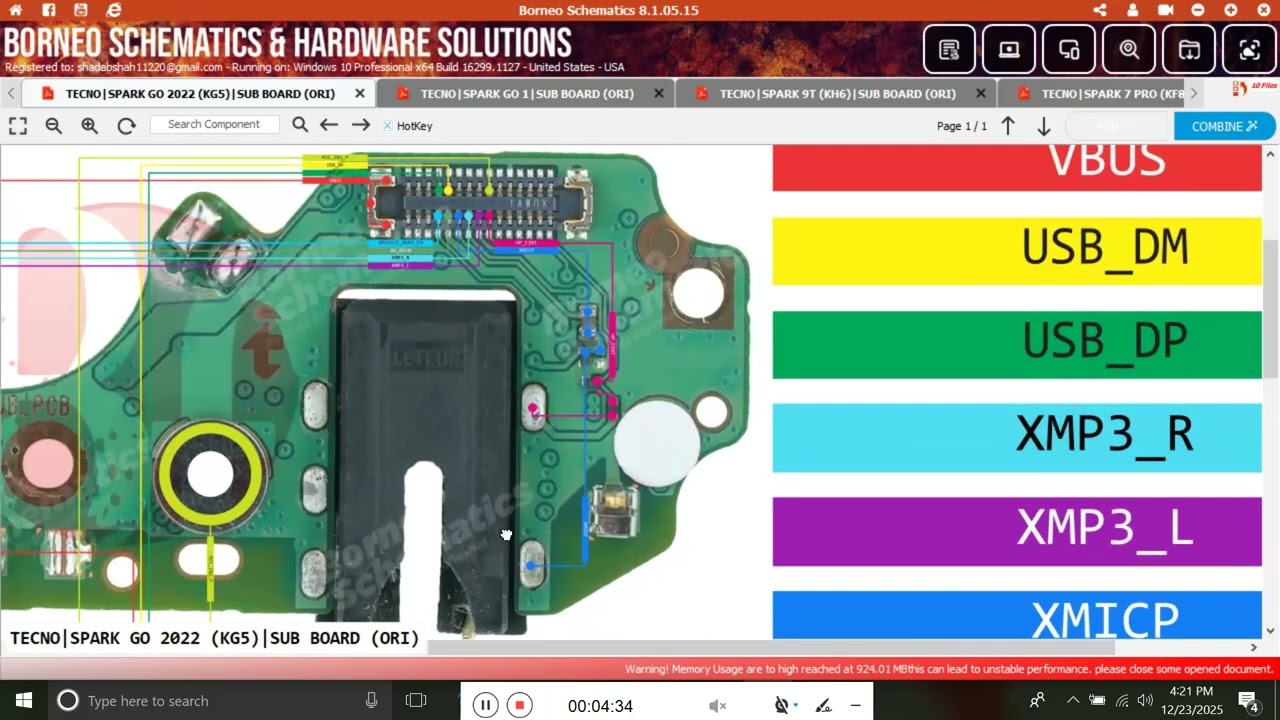Viewport: 1280px width, 720px height.
Task: Select the XMICP blue legend bar
Action: pos(1017,615)
